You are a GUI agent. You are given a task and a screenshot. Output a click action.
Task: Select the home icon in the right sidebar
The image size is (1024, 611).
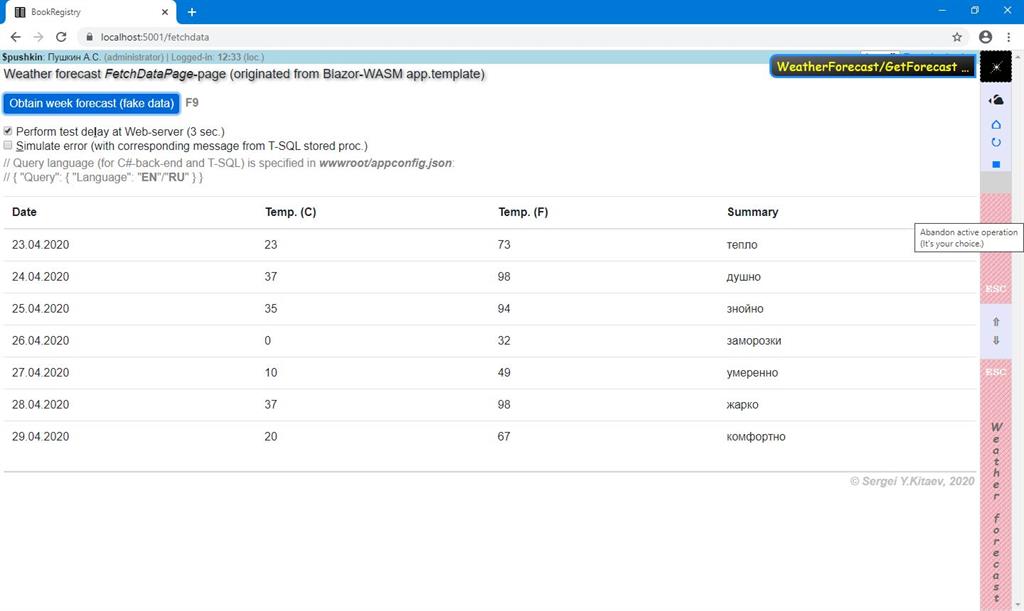click(995, 123)
